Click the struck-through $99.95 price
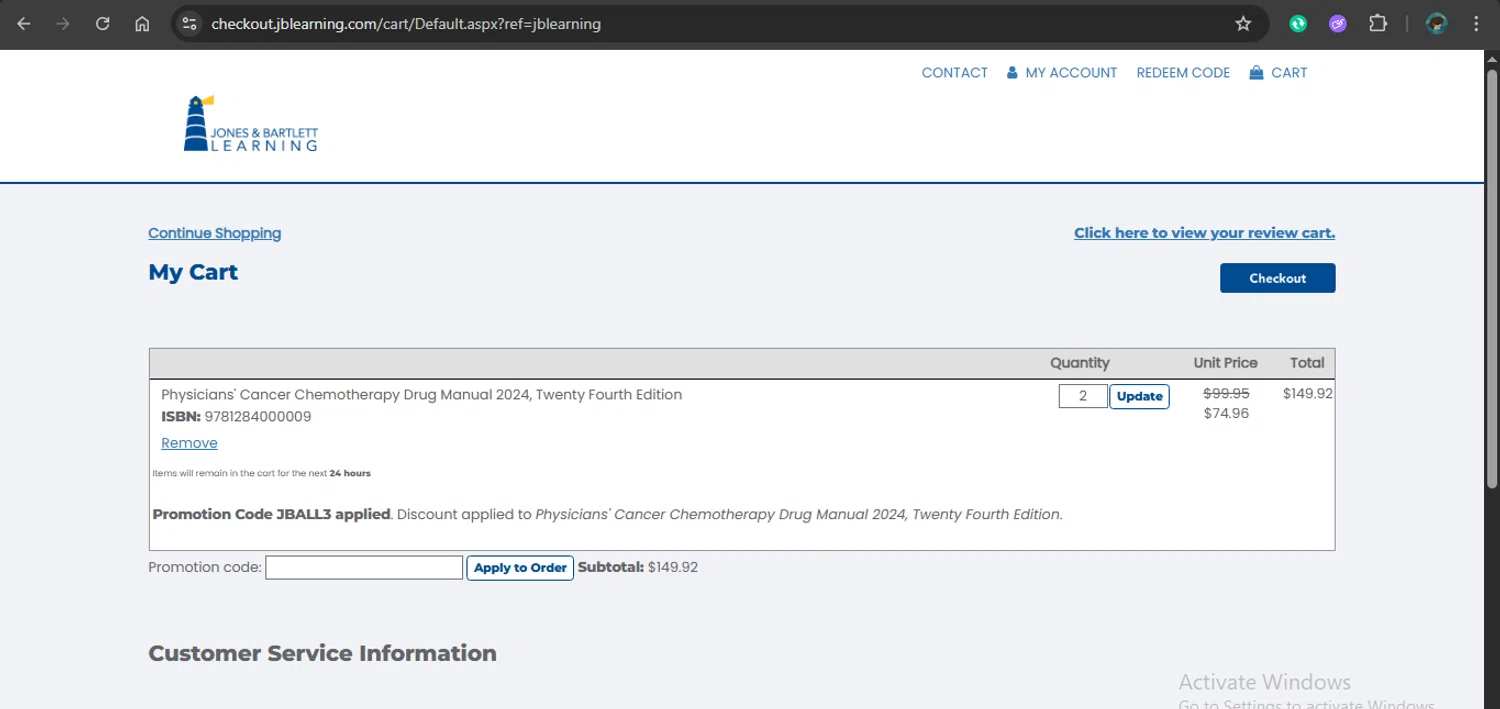This screenshot has width=1500, height=709. pyautogui.click(x=1226, y=393)
